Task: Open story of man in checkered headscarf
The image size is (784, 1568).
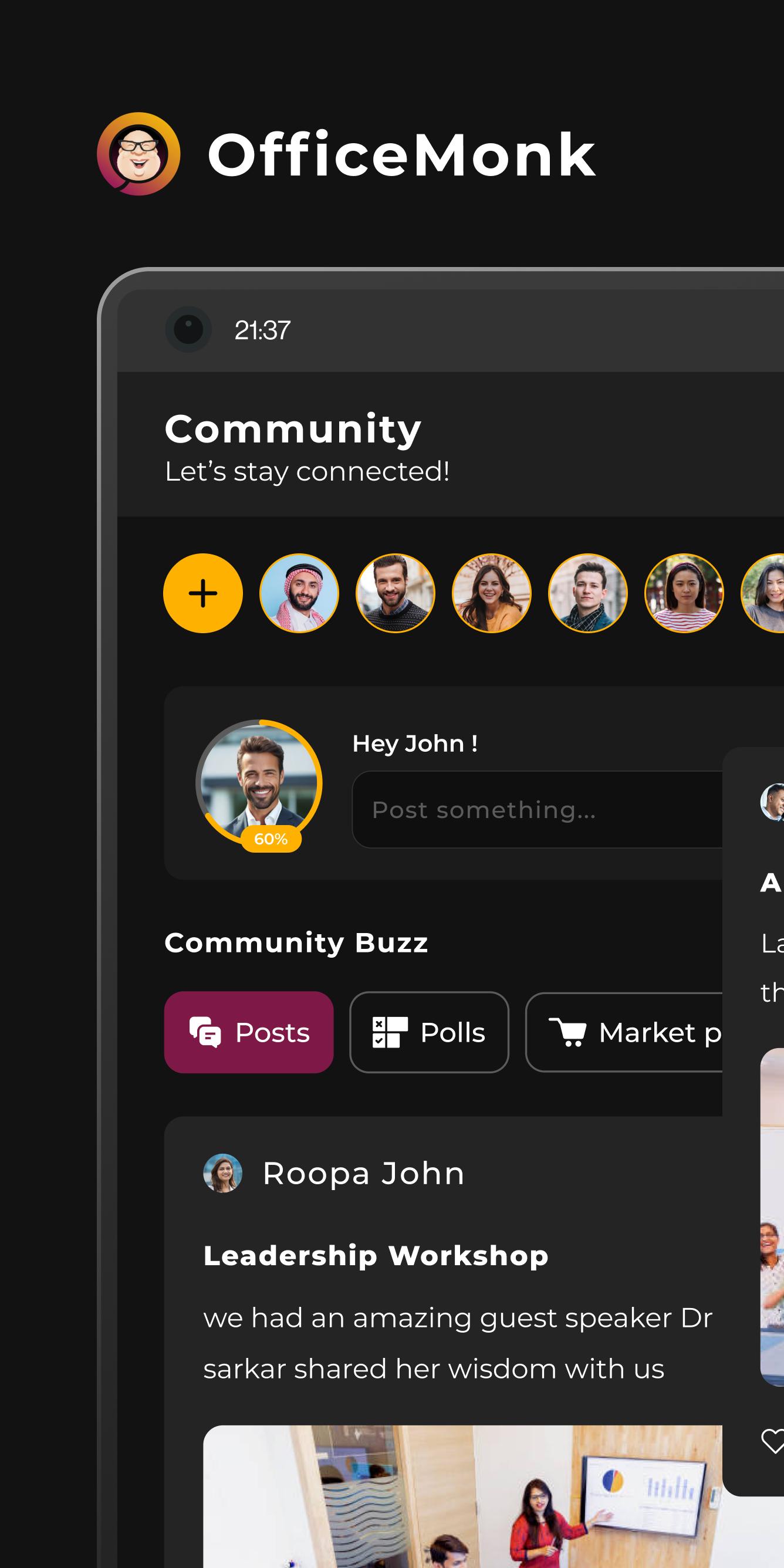Action: click(299, 593)
